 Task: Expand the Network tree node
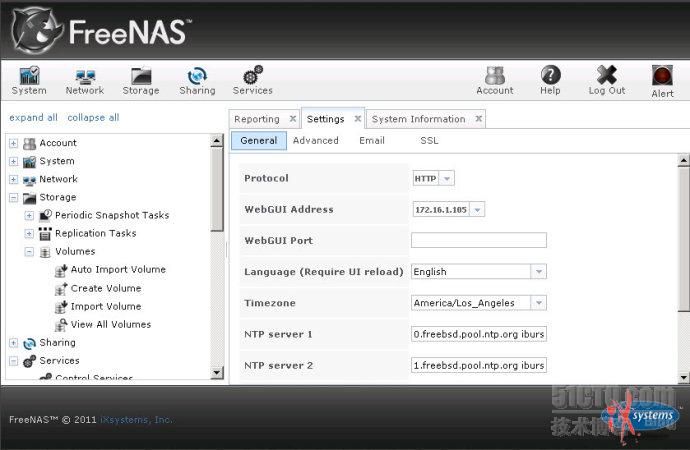pyautogui.click(x=14, y=179)
